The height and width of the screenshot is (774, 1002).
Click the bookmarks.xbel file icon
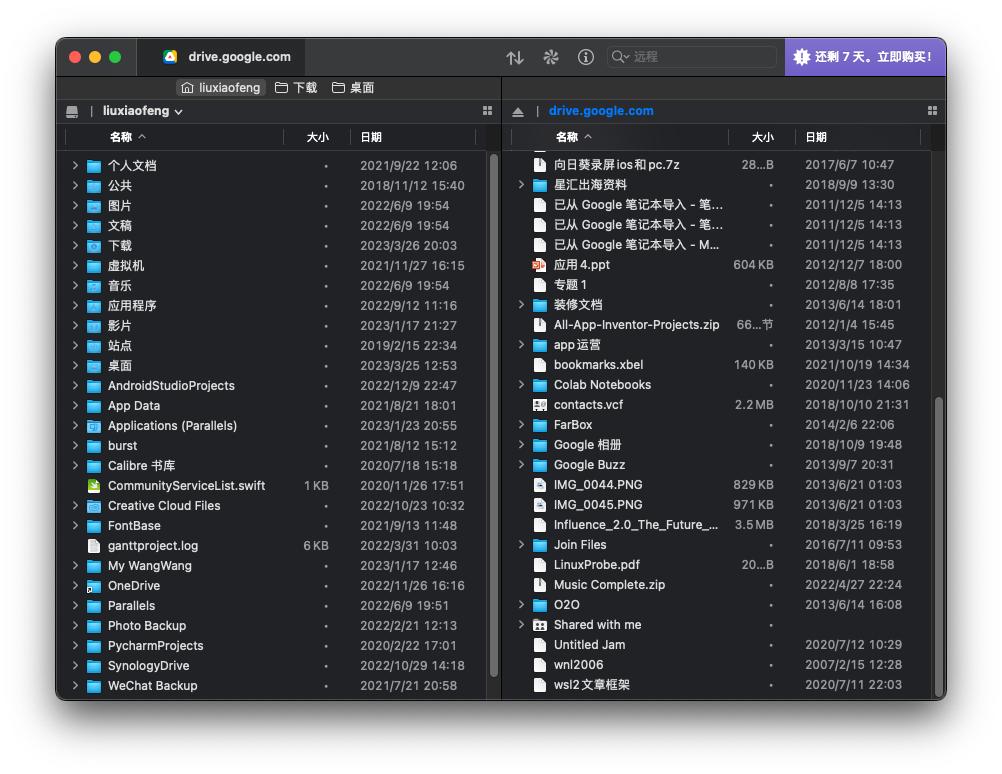[539, 365]
